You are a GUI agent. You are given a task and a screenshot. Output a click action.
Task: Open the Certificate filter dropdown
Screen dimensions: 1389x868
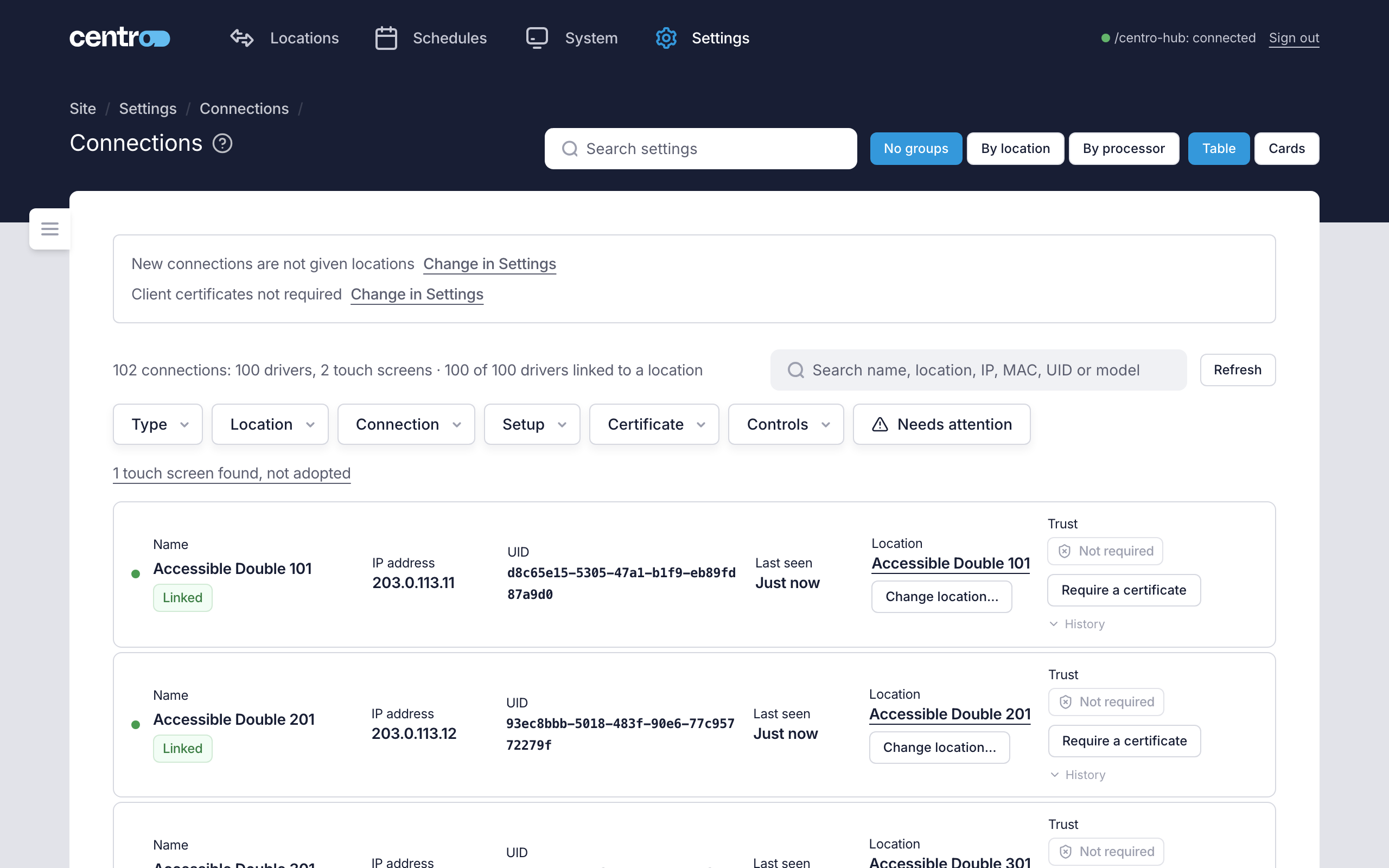[x=654, y=424]
